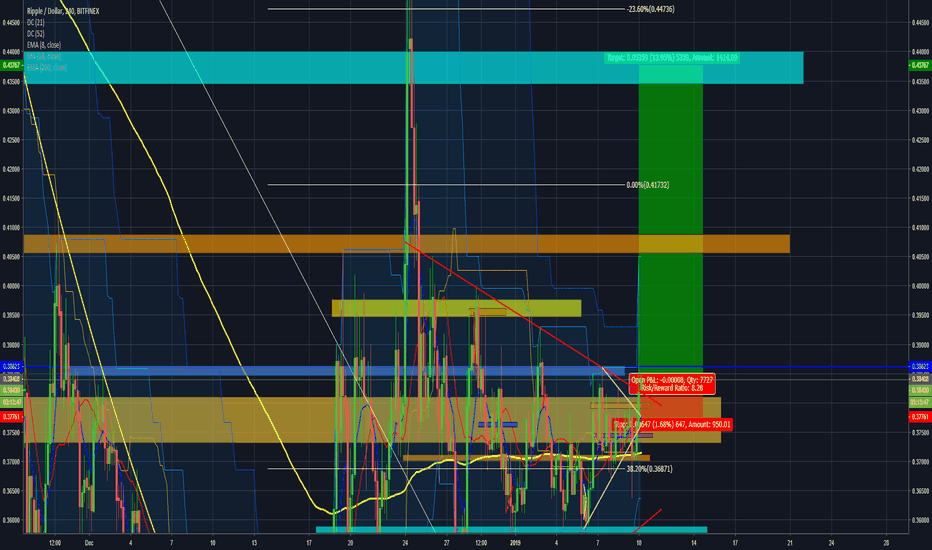This screenshot has height=550, width=932.
Task: Click the Ripple / Dollar BITFINEX symbol title
Action: pos(63,11)
